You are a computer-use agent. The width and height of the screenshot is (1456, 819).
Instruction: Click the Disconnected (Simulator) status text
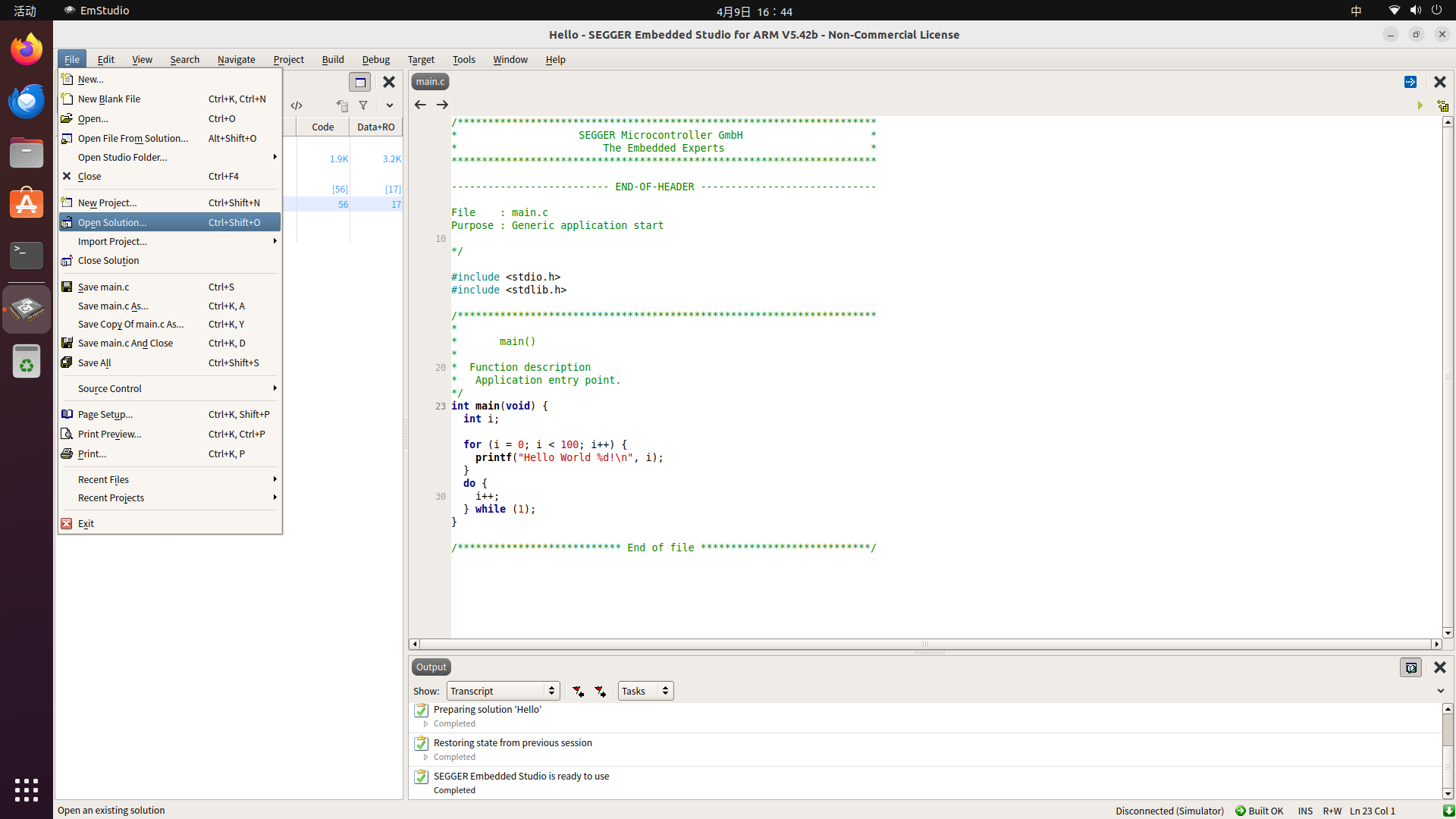1169,811
